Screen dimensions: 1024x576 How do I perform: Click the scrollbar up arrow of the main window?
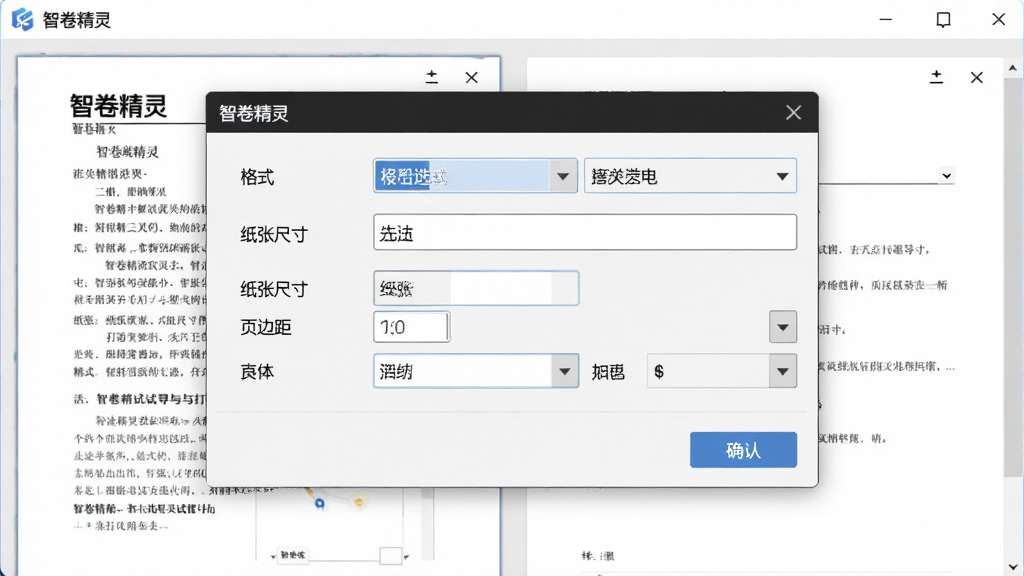[1013, 68]
